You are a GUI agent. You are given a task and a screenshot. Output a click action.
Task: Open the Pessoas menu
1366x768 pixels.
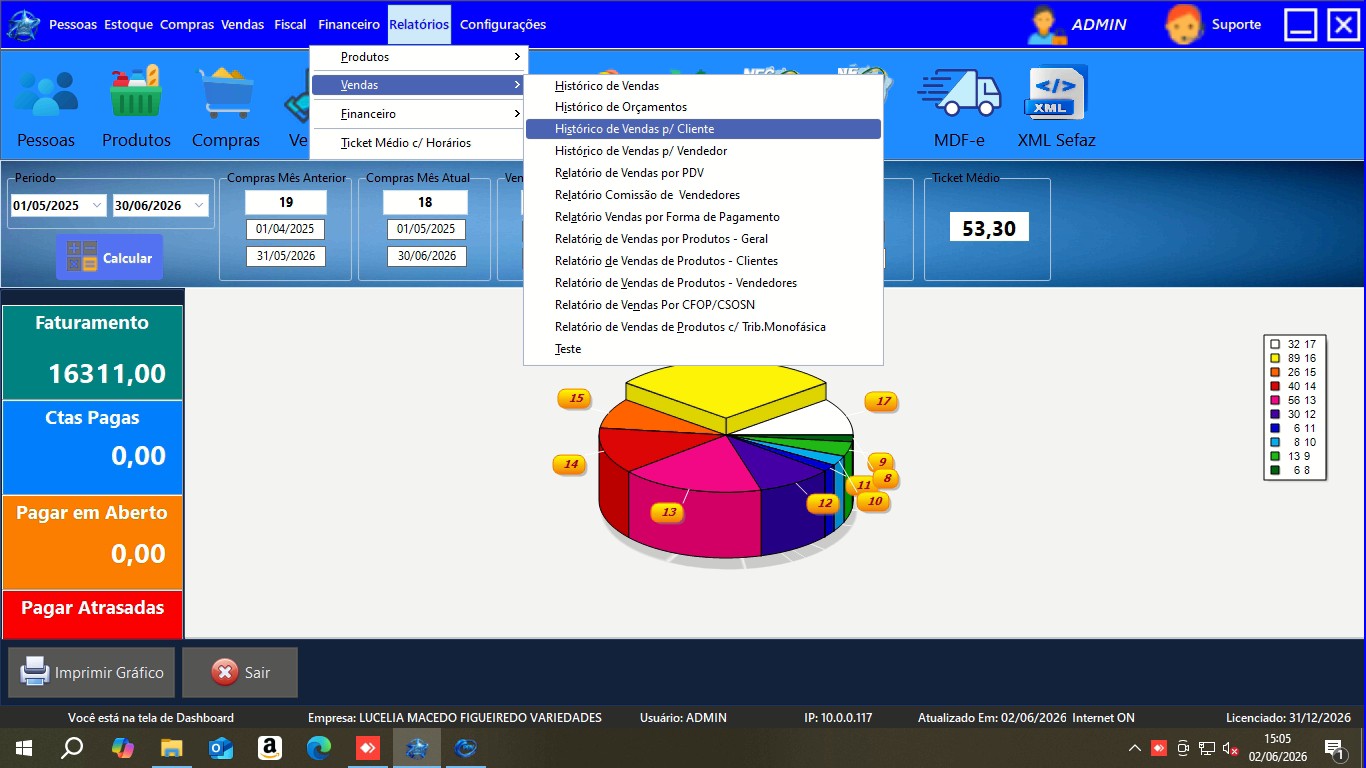click(74, 24)
